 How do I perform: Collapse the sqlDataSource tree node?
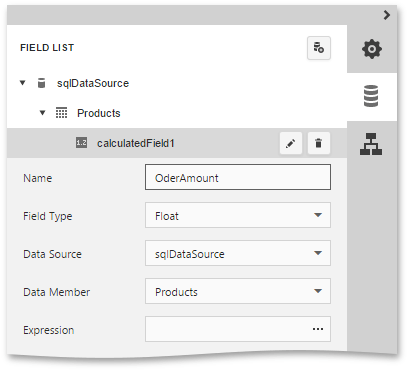[x=23, y=83]
